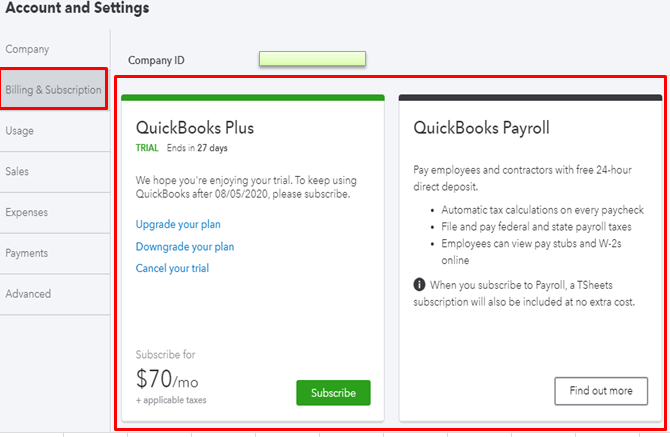
Task: Click the $70/mo subscription price
Action: [168, 379]
